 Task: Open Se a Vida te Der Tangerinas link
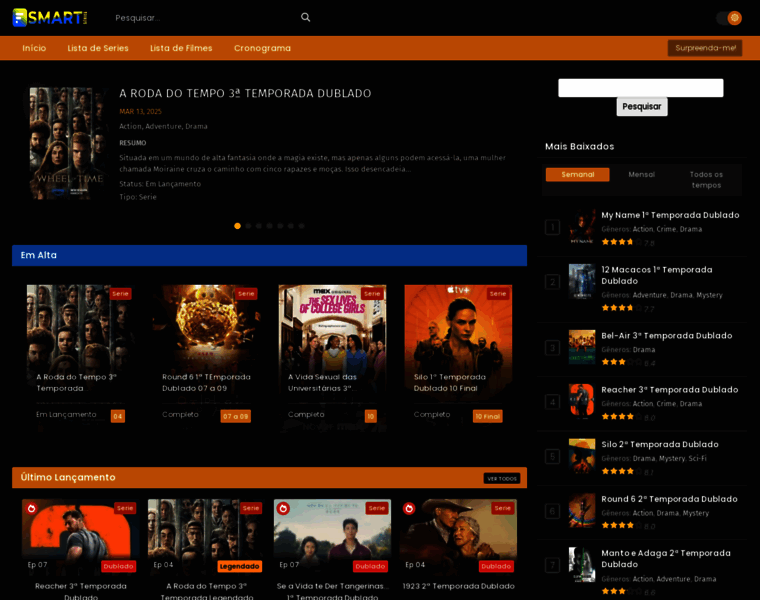tap(332, 591)
